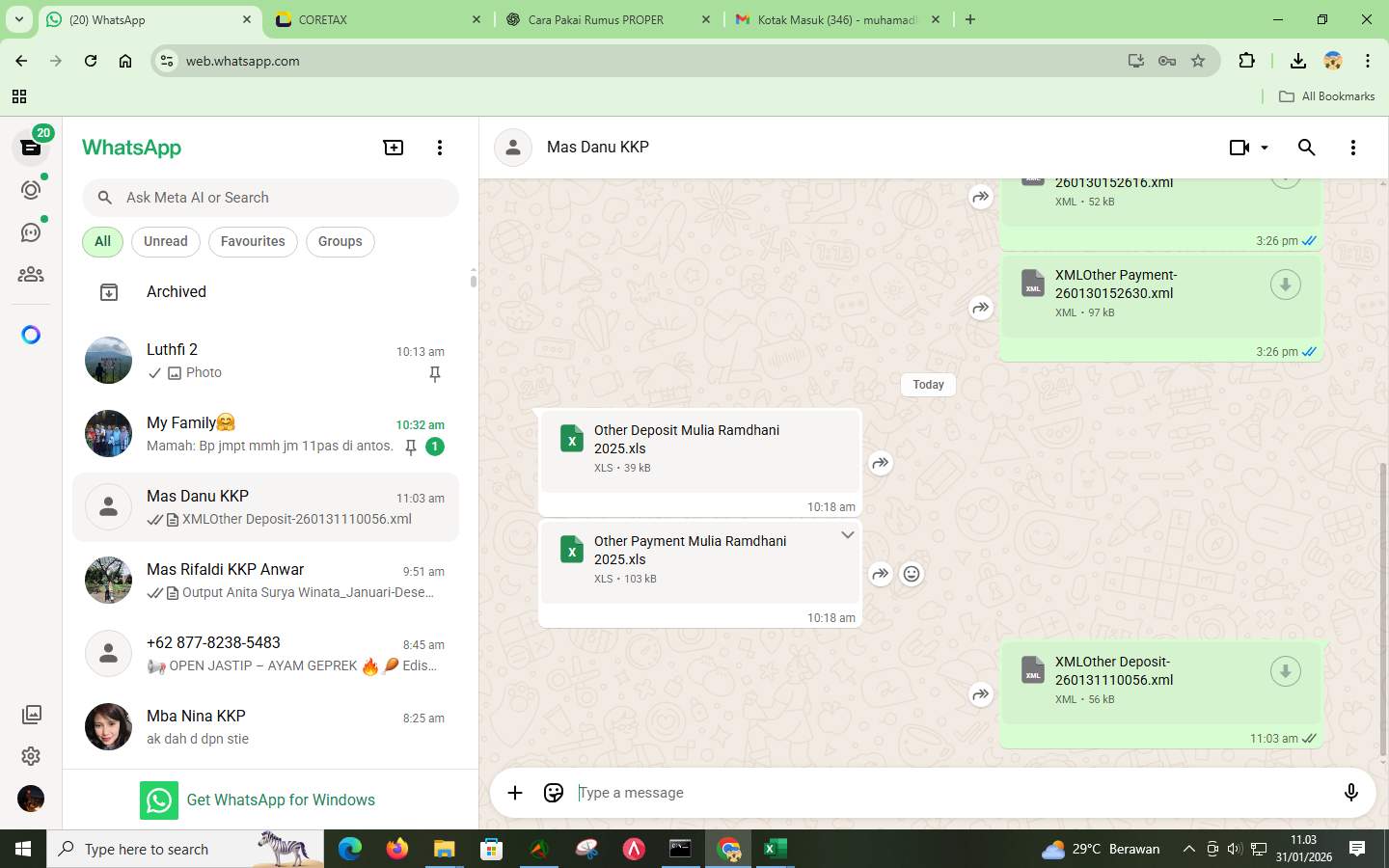Open the video call icon in chat header
The height and width of the screenshot is (868, 1389).
click(x=1238, y=147)
